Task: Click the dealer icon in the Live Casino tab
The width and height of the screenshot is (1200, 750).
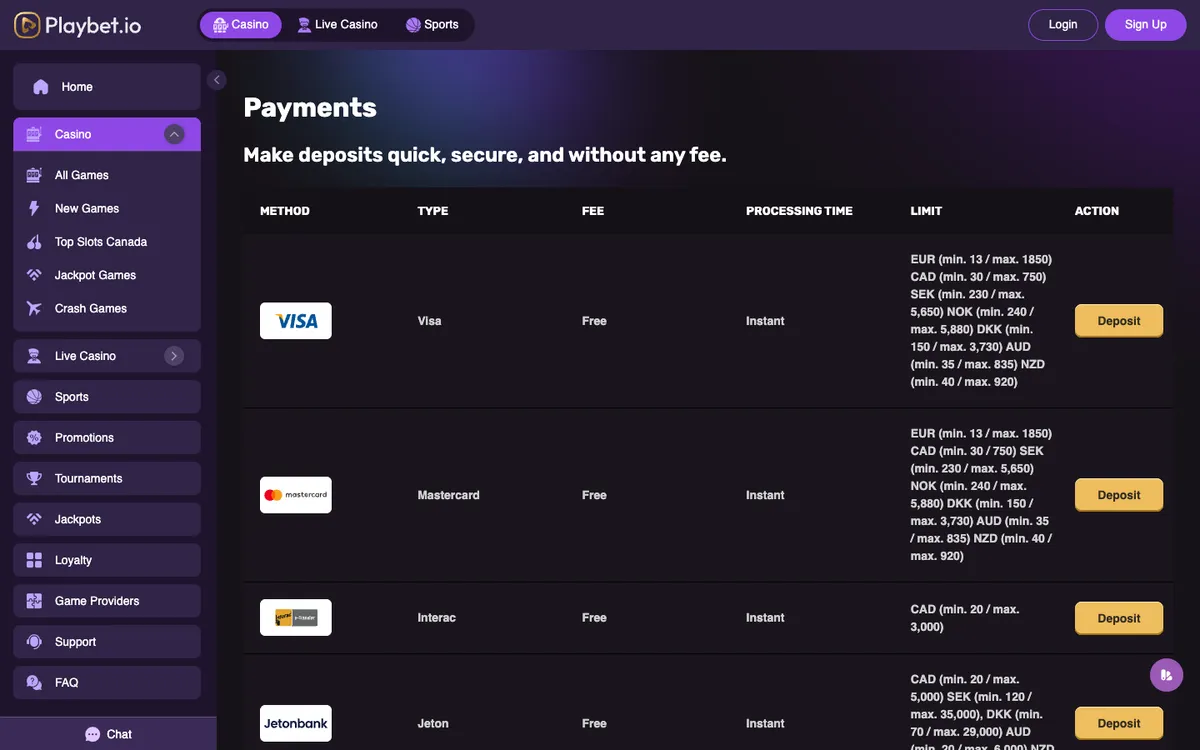Action: 305,25
